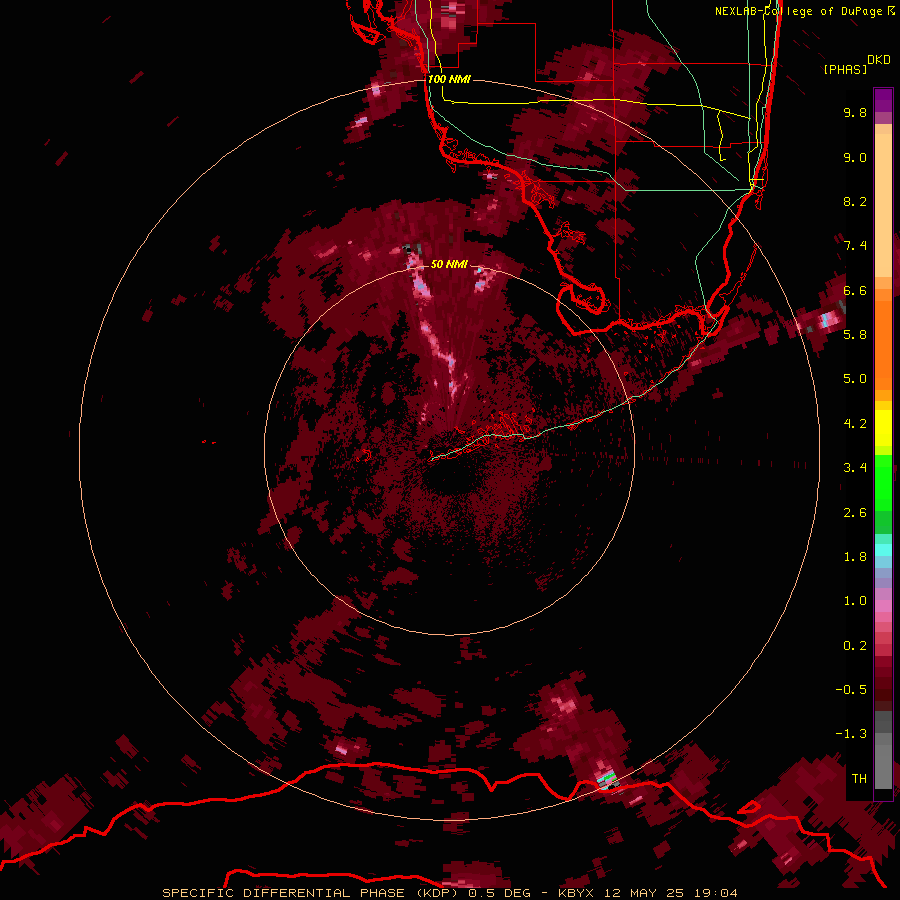Click the 19:04 timestamp in caption
Image resolution: width=900 pixels, height=900 pixels.
[x=718, y=893]
